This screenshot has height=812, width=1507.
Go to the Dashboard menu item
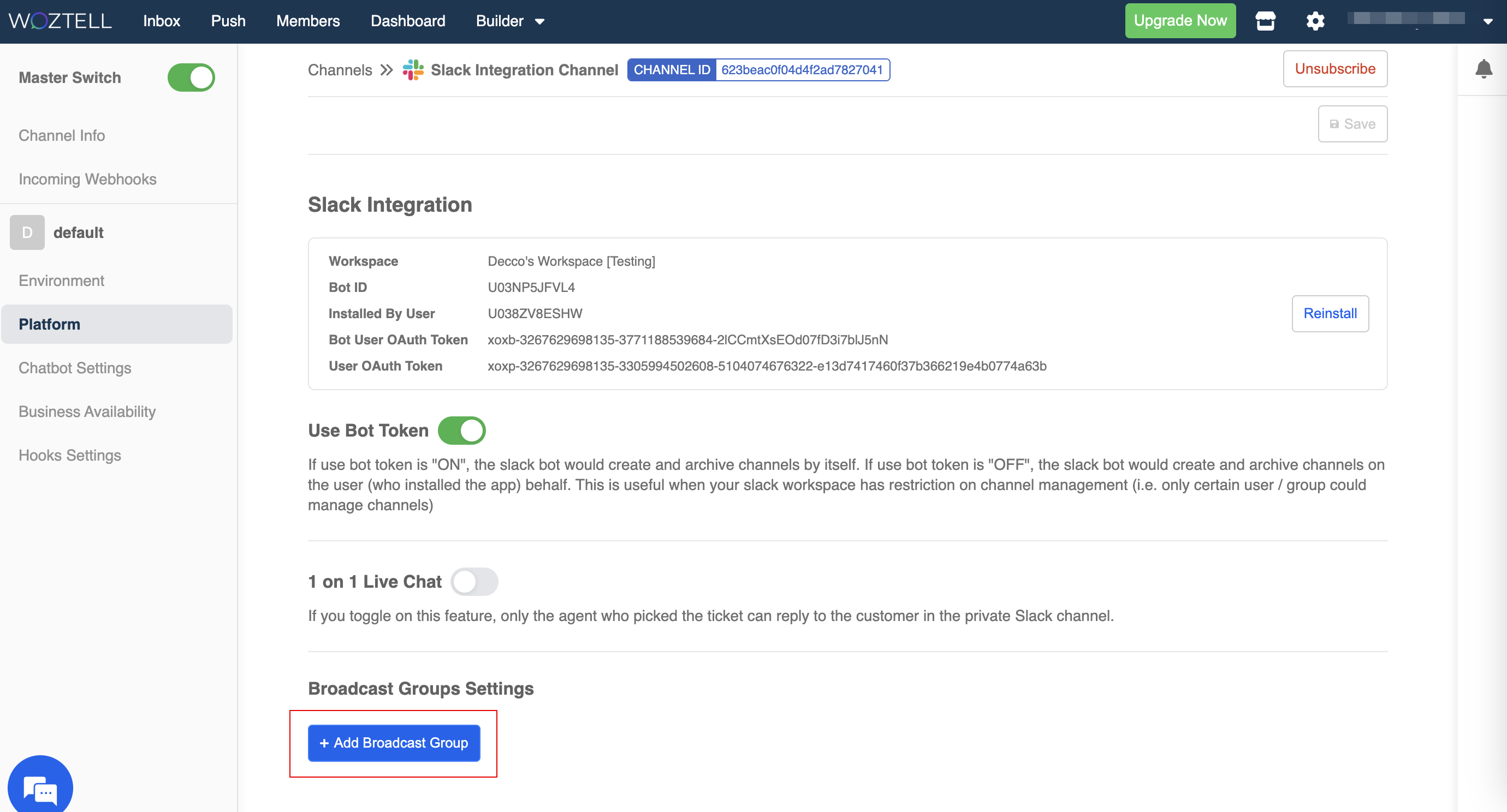click(408, 21)
